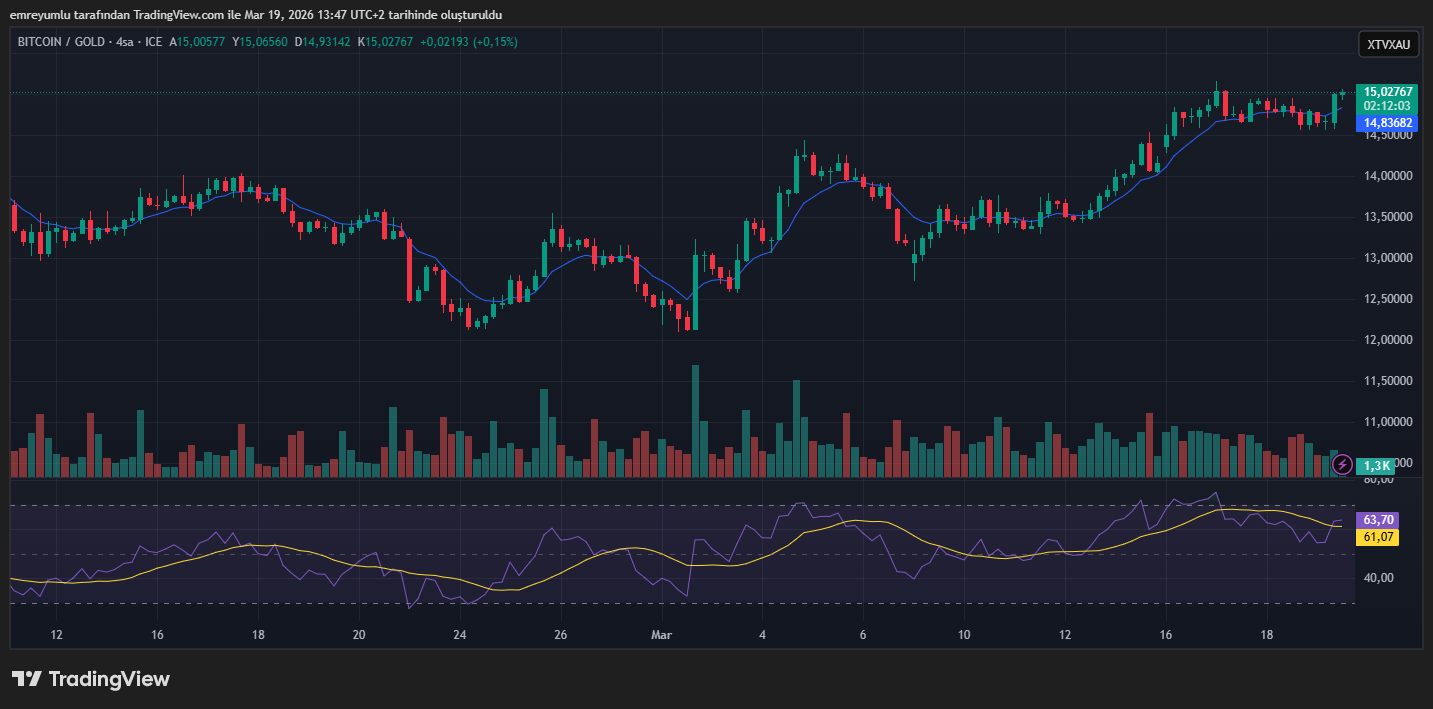Select the yellow RSI average label 61,07
Screen dimensions: 1433x709
point(1378,537)
